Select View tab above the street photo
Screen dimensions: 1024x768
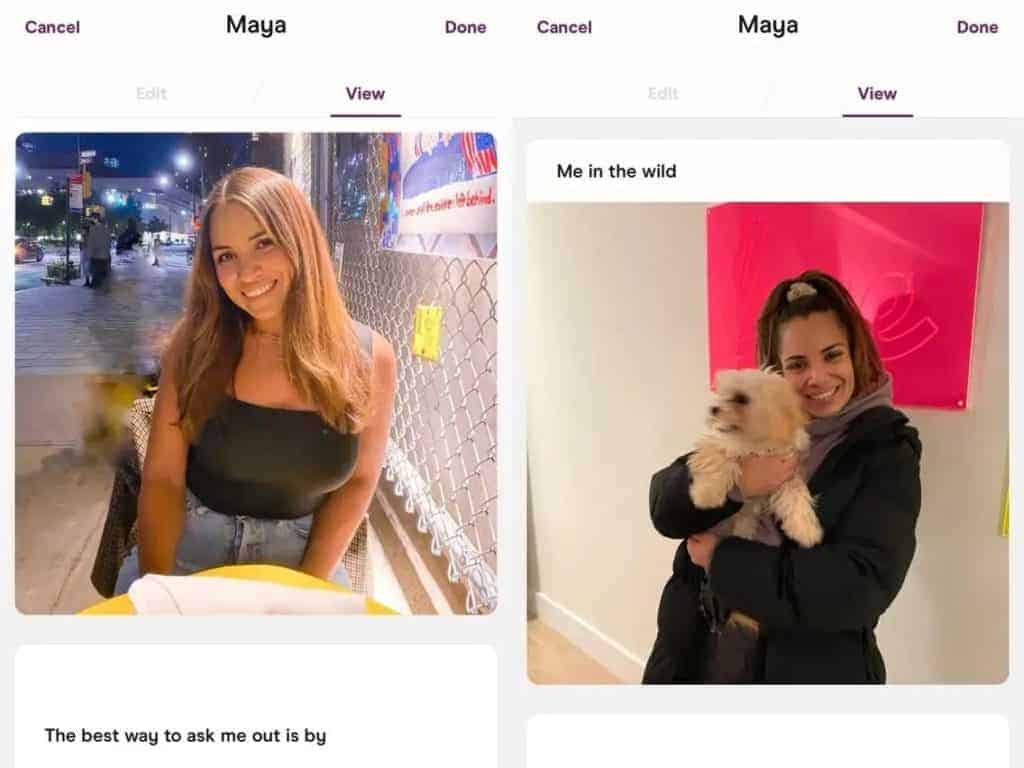pos(365,93)
